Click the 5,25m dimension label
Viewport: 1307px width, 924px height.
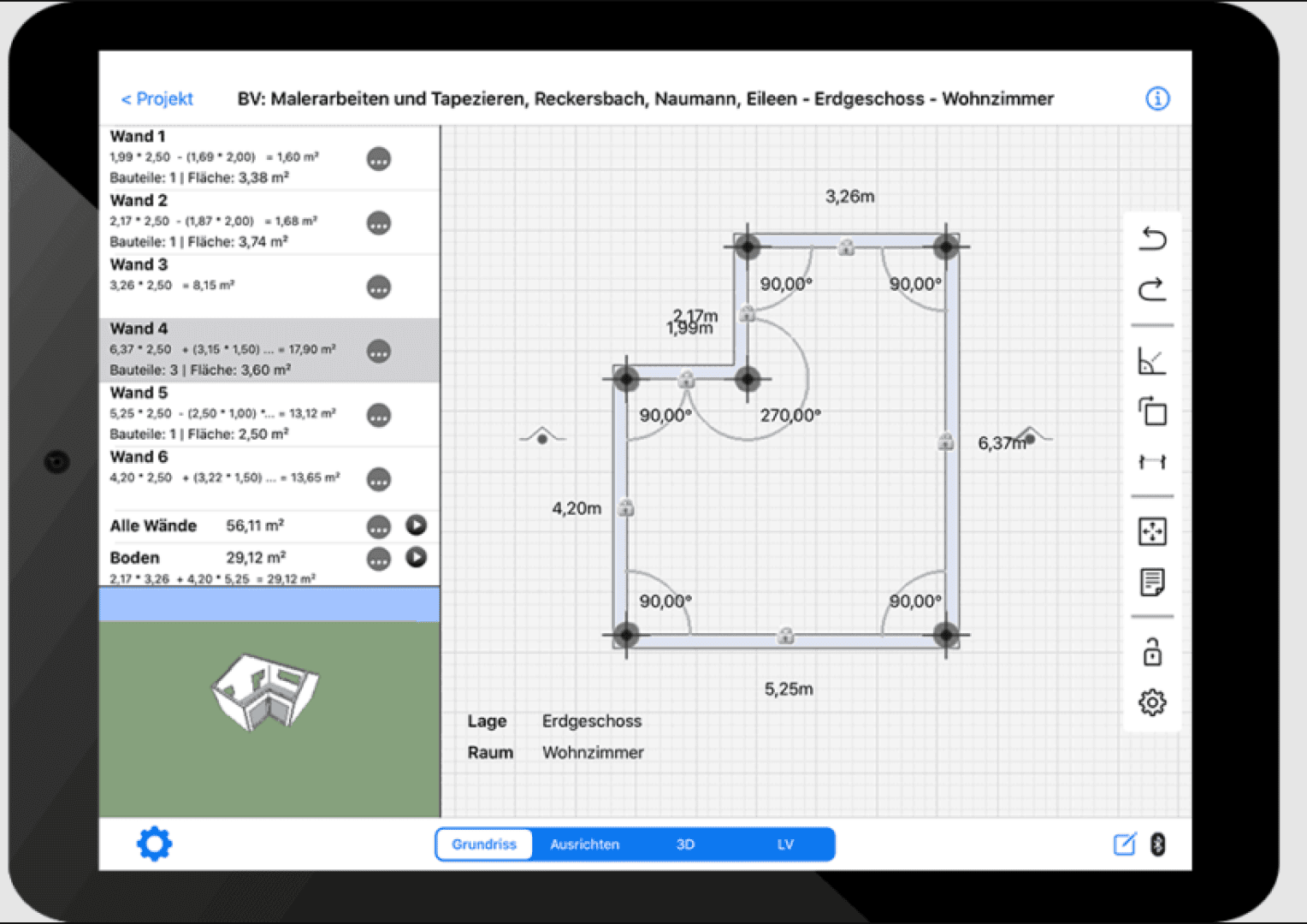point(789,689)
